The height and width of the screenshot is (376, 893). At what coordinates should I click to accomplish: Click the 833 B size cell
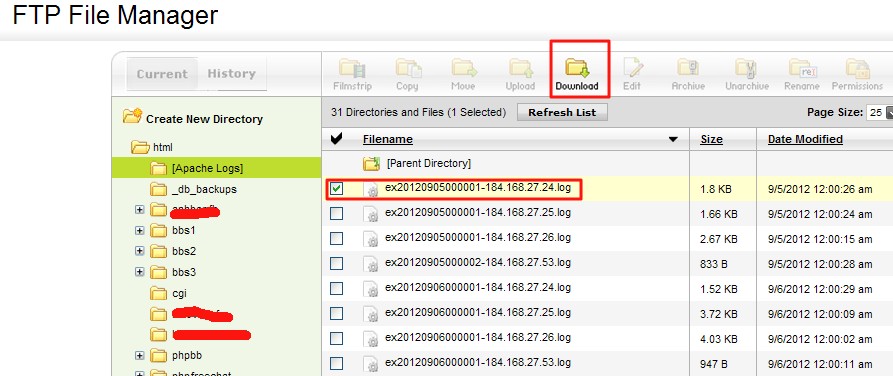coord(714,264)
